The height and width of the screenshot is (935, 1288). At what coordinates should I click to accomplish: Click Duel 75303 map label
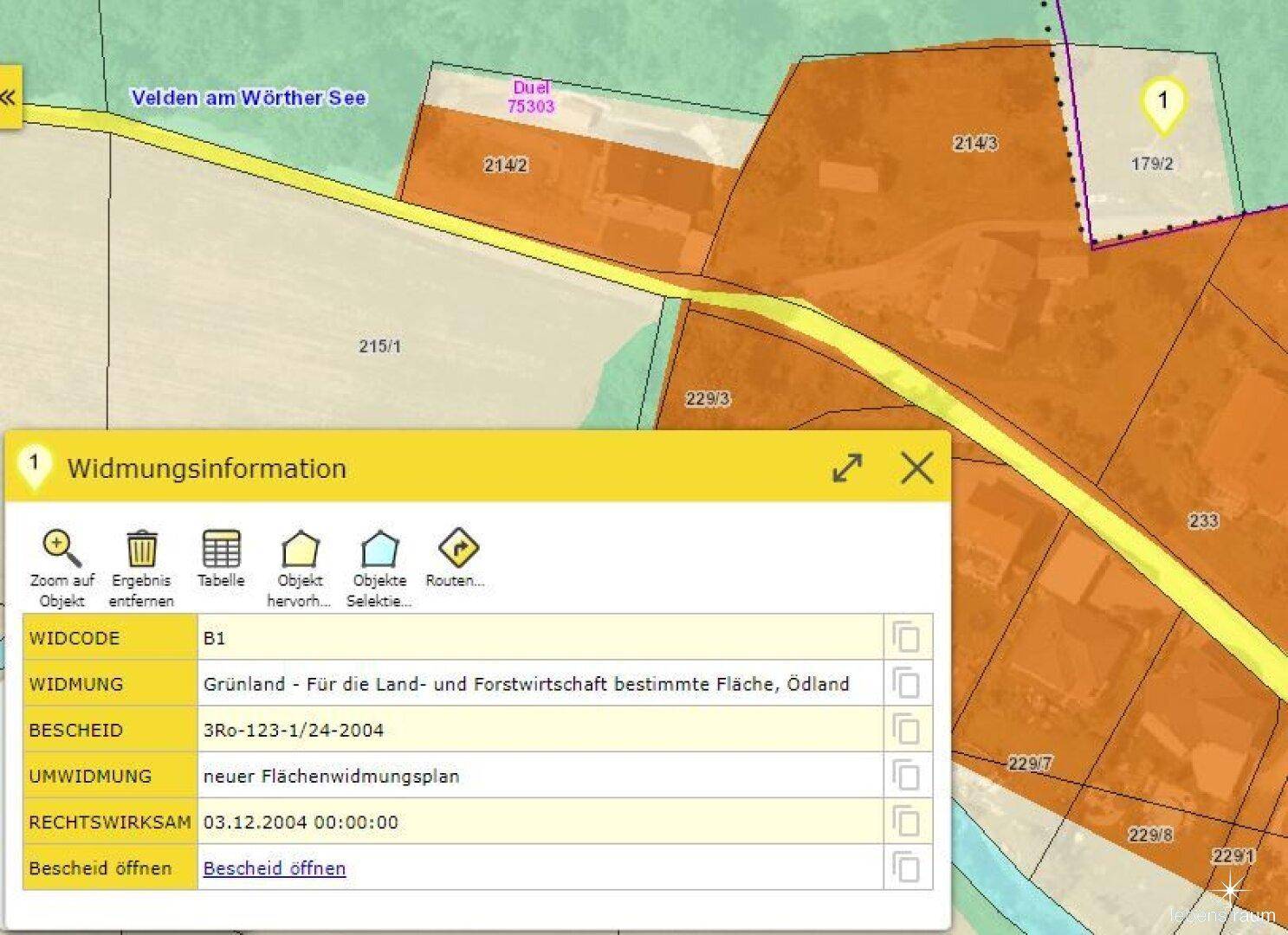[531, 97]
